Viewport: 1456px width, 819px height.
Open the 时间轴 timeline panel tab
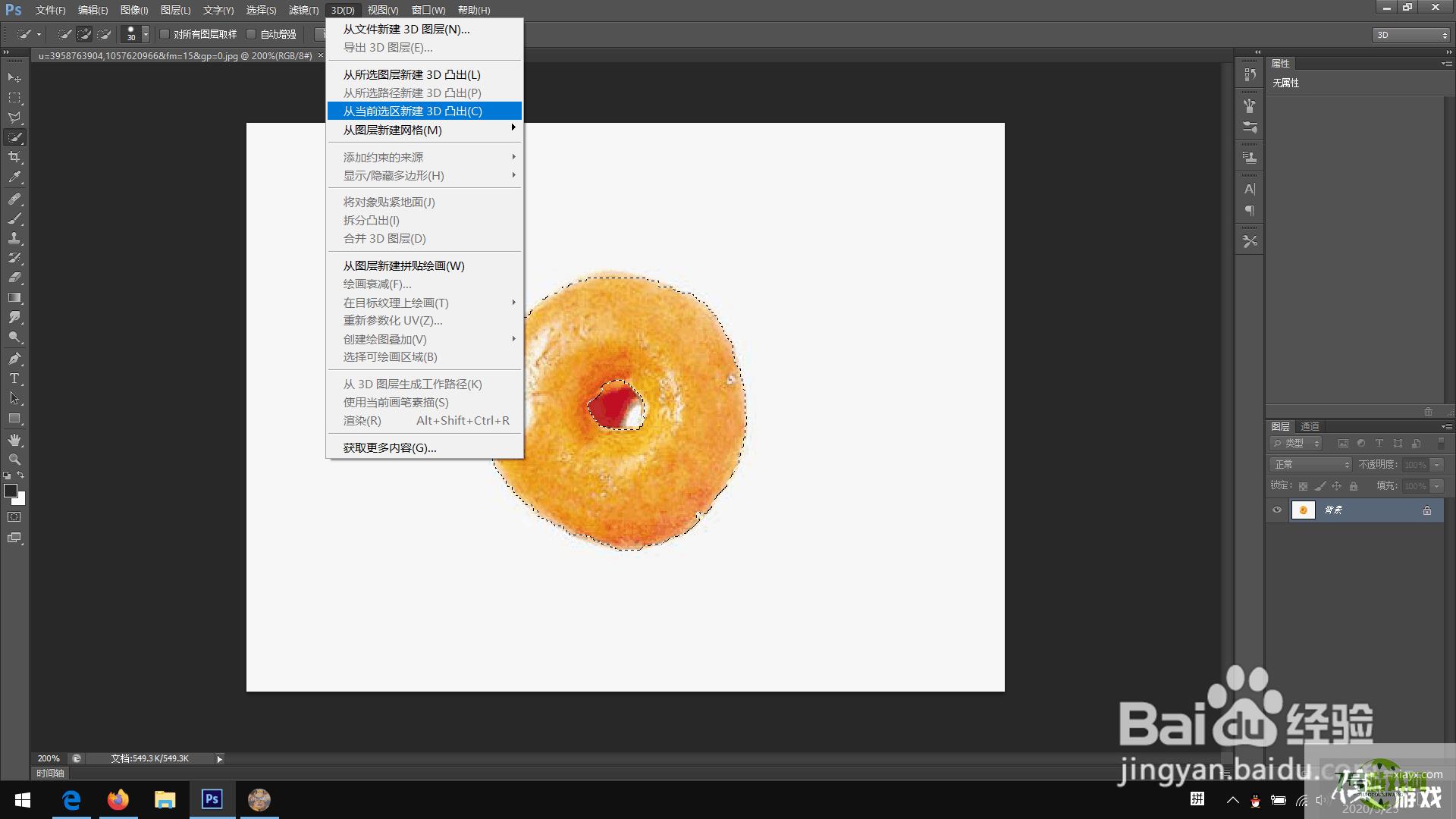click(50, 773)
